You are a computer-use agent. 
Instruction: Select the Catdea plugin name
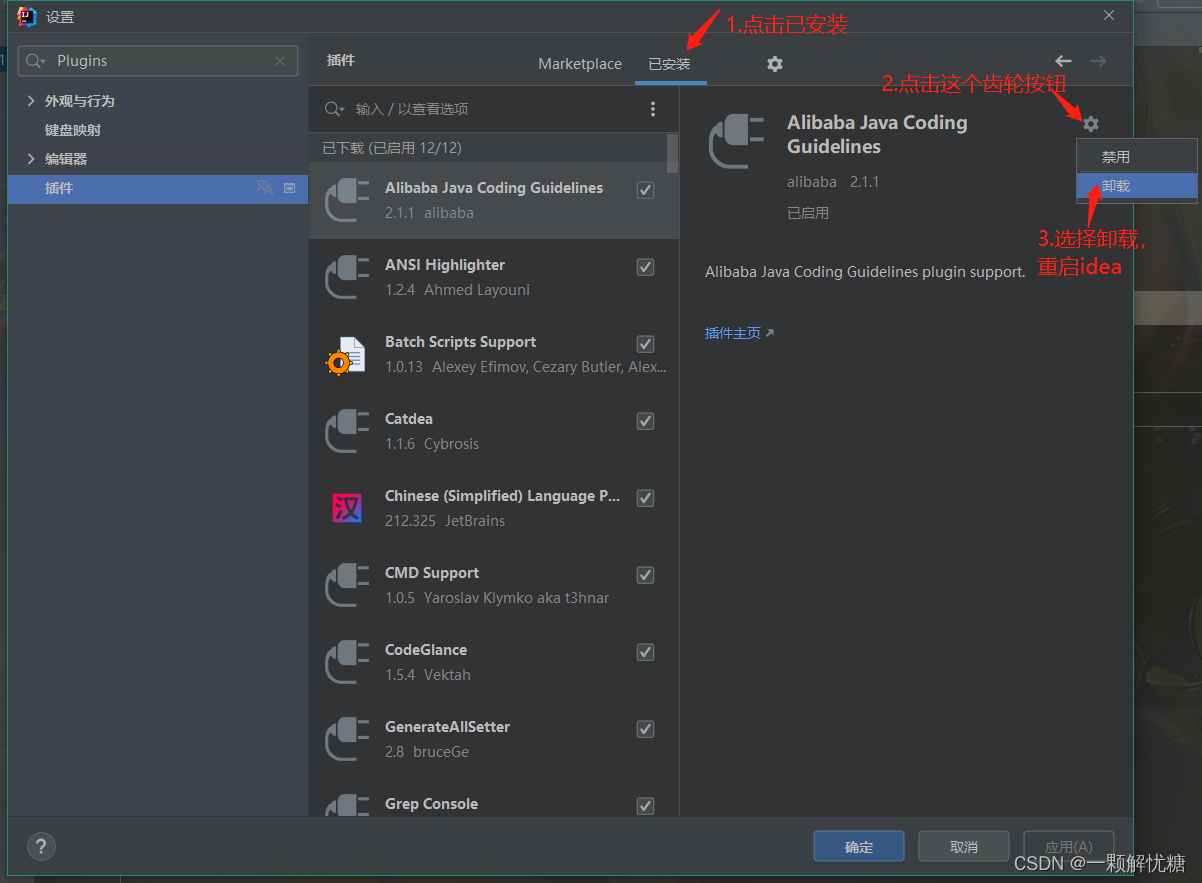[409, 419]
